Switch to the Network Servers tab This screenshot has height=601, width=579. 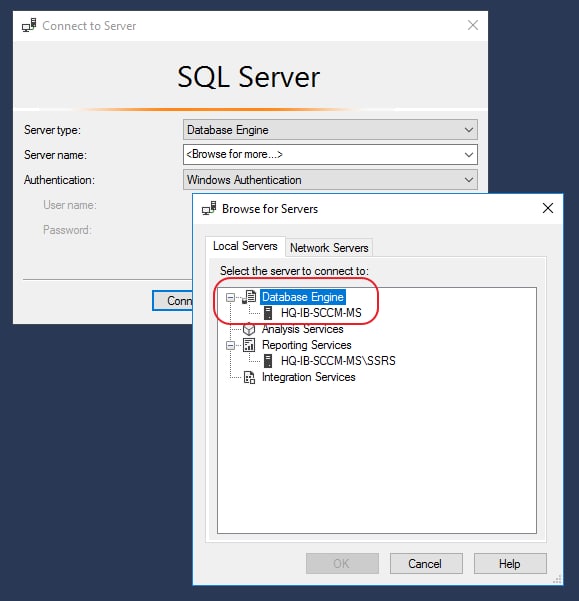click(329, 248)
